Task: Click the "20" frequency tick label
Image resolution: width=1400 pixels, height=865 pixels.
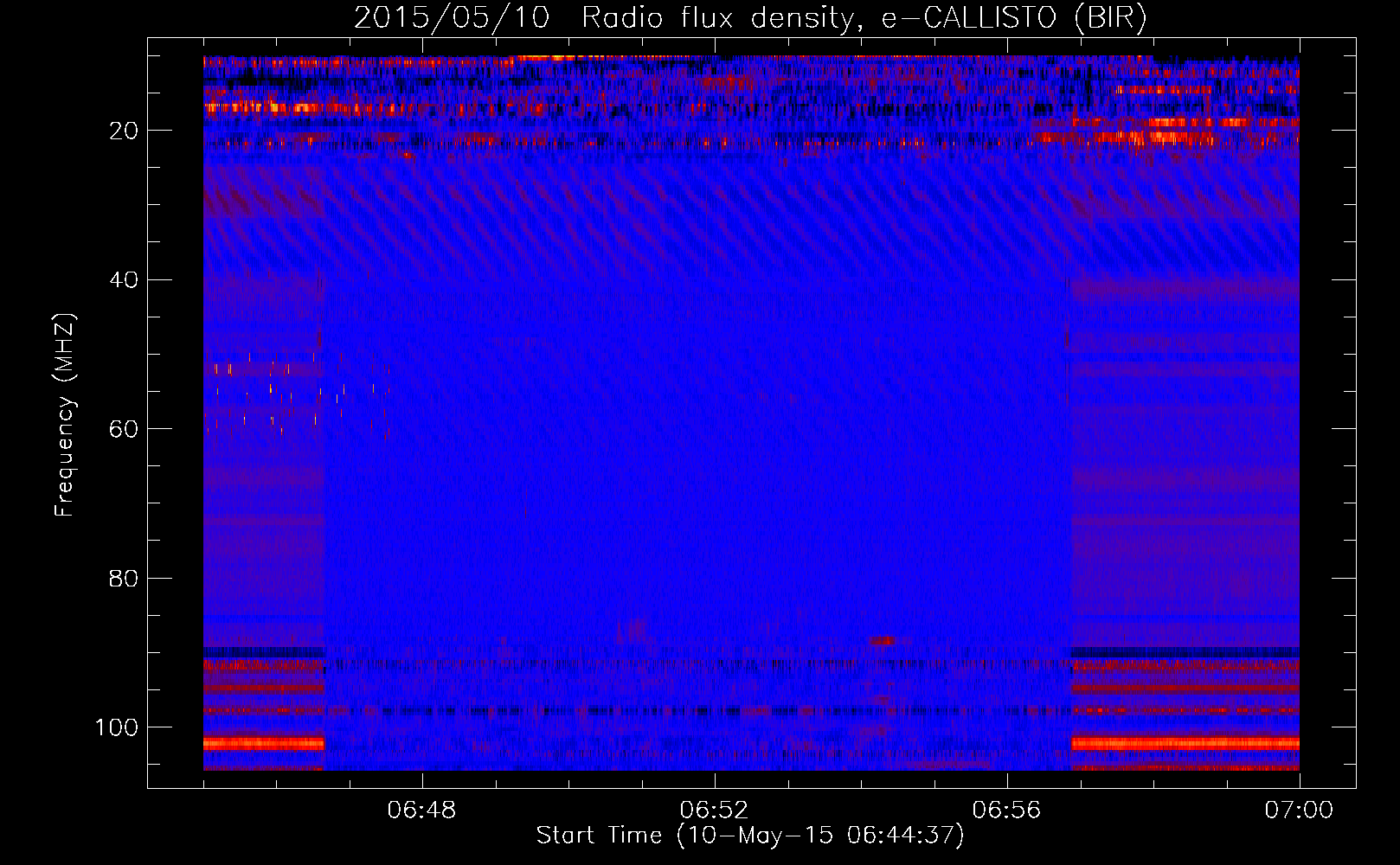Action: [124, 131]
